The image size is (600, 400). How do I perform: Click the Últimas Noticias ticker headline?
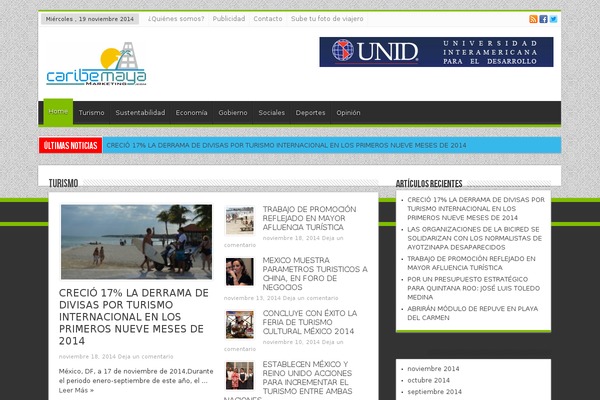[286, 145]
